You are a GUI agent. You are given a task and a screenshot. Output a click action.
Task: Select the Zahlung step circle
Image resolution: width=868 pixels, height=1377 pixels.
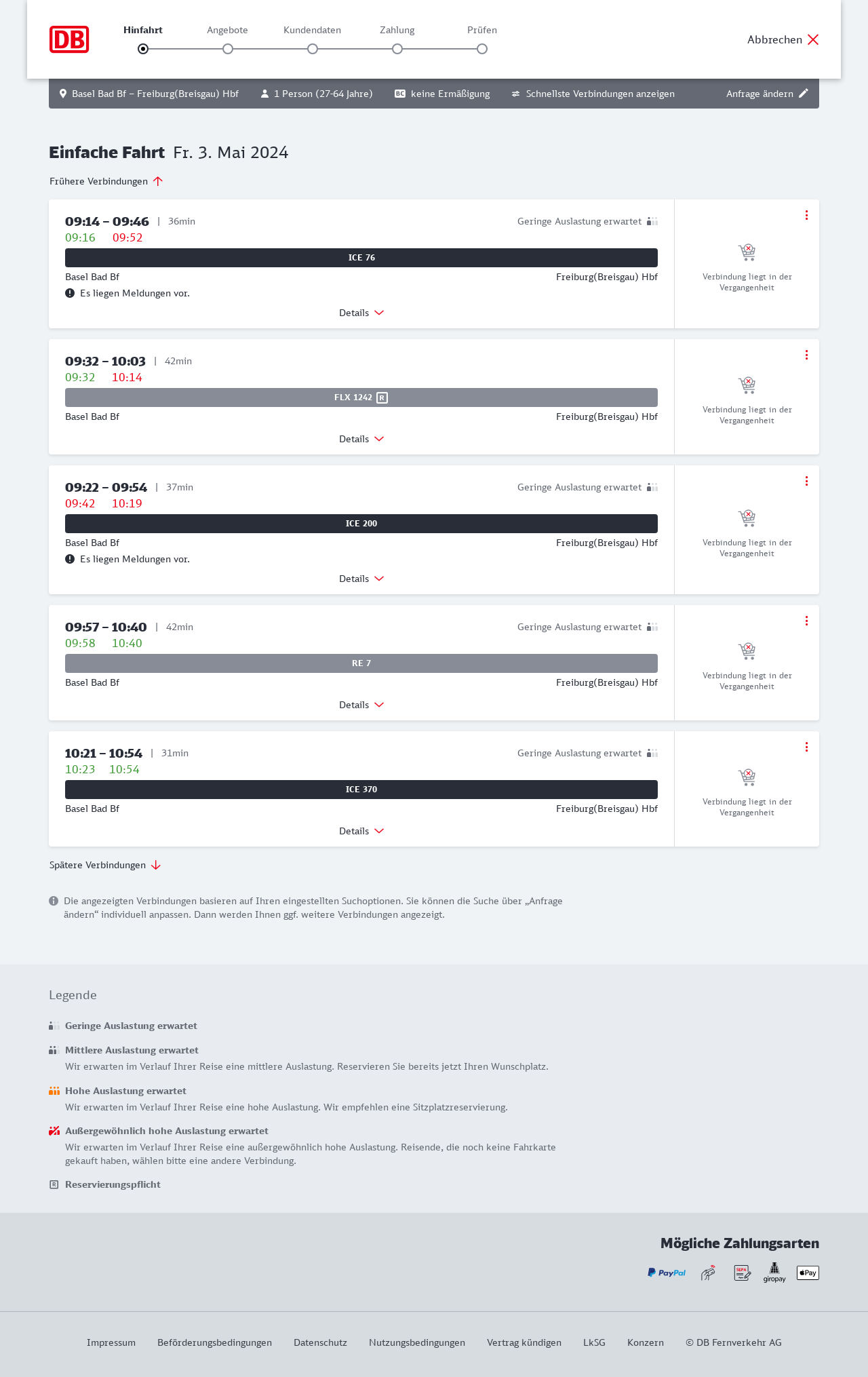pos(397,49)
